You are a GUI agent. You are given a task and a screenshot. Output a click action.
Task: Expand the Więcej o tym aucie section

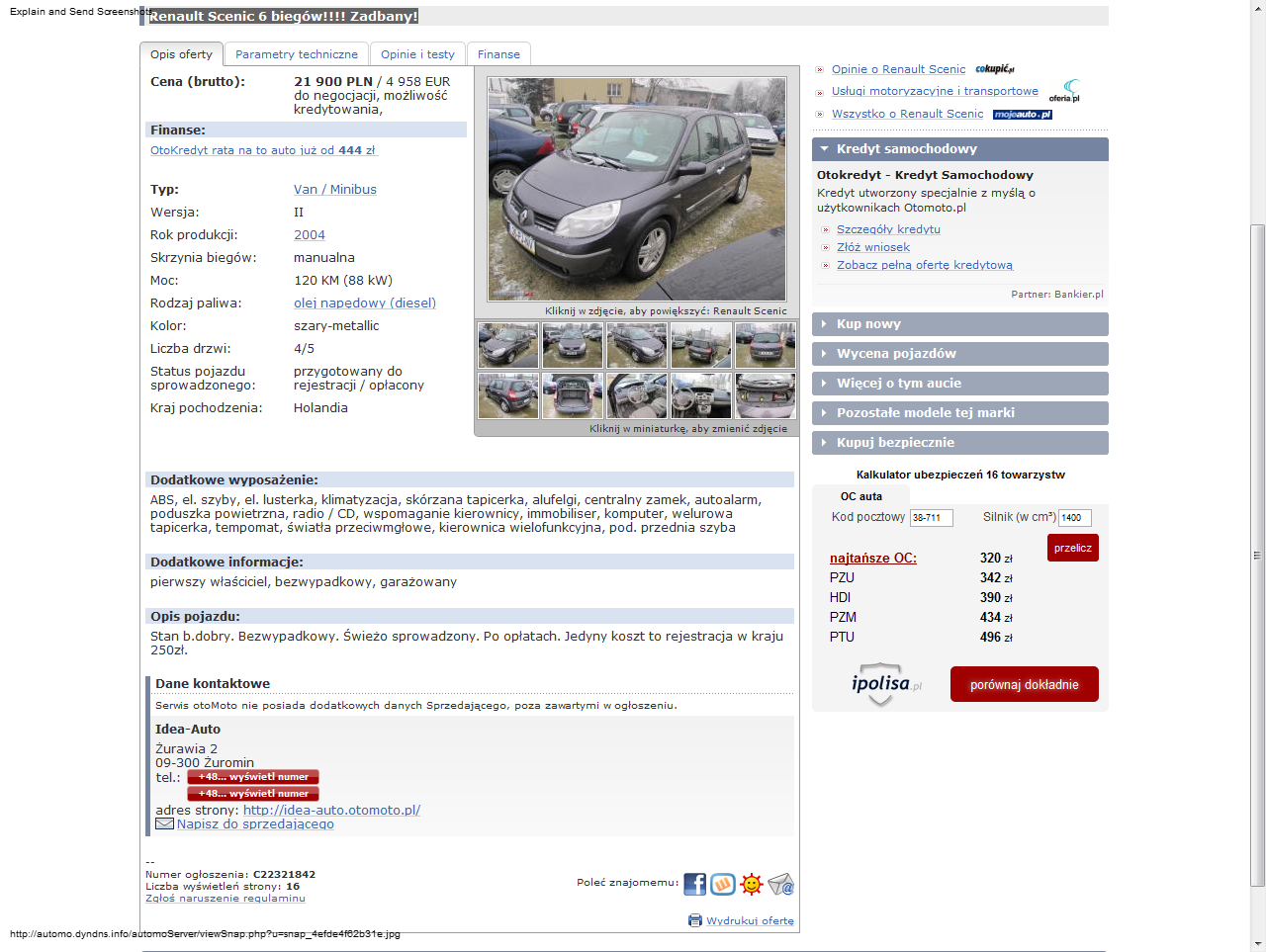point(960,384)
